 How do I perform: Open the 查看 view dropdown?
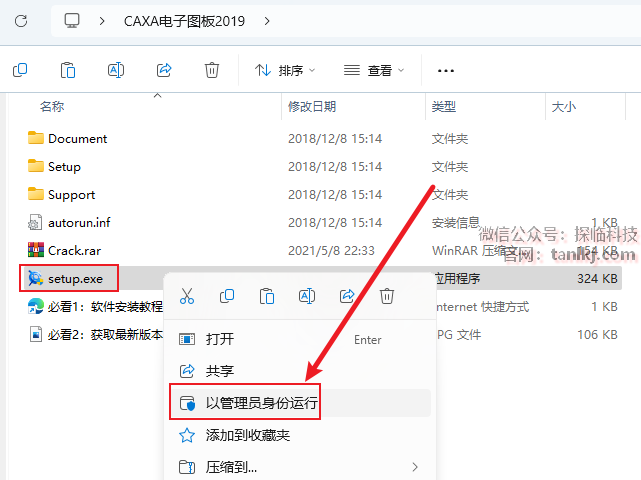[374, 70]
